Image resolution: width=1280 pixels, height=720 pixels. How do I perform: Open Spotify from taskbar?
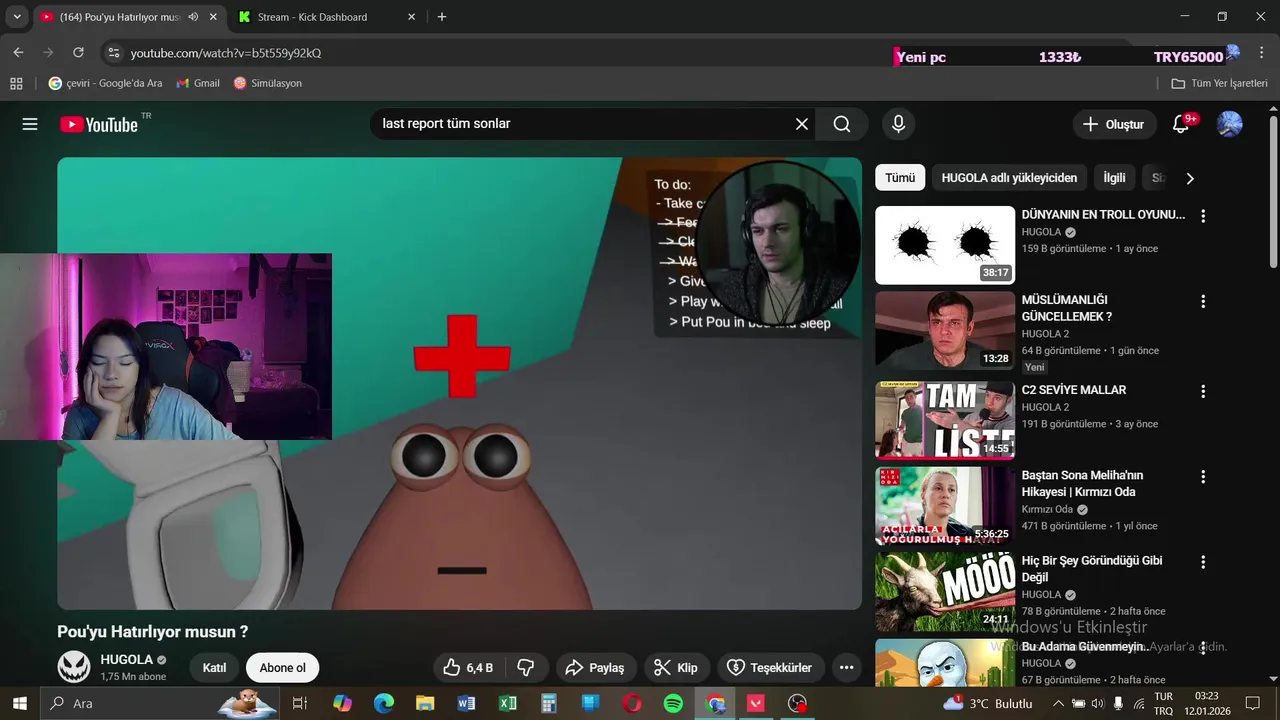[673, 703]
